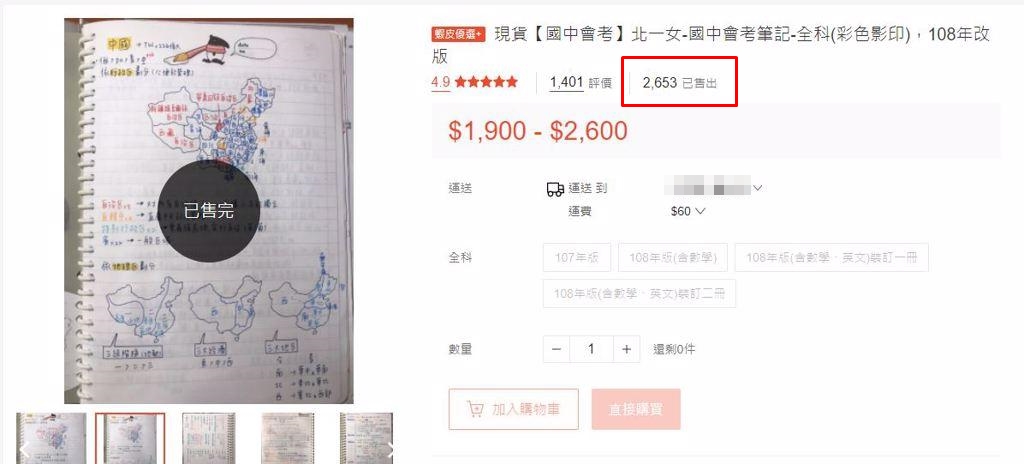1024x464 pixels.
Task: Show previous thumbnail with left arrow
Action: click(24, 450)
